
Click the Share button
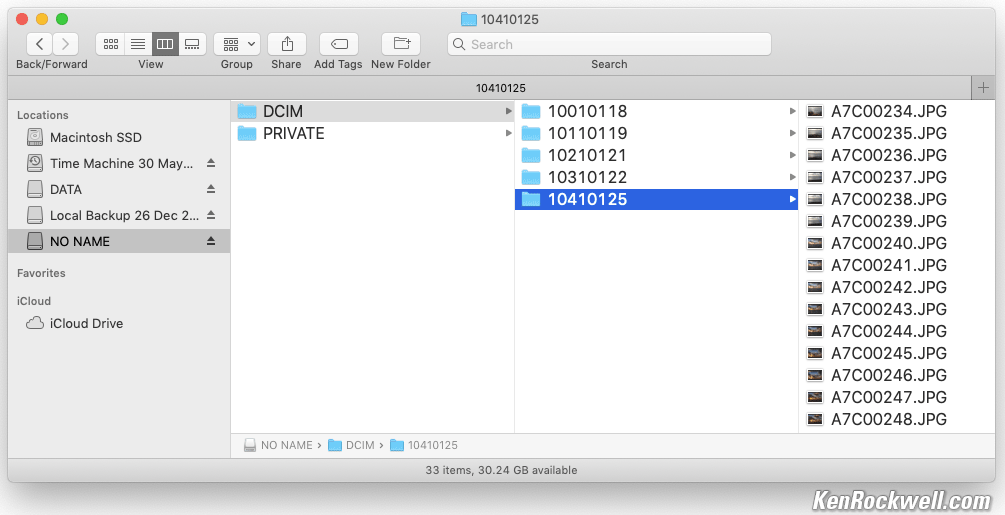click(x=286, y=44)
